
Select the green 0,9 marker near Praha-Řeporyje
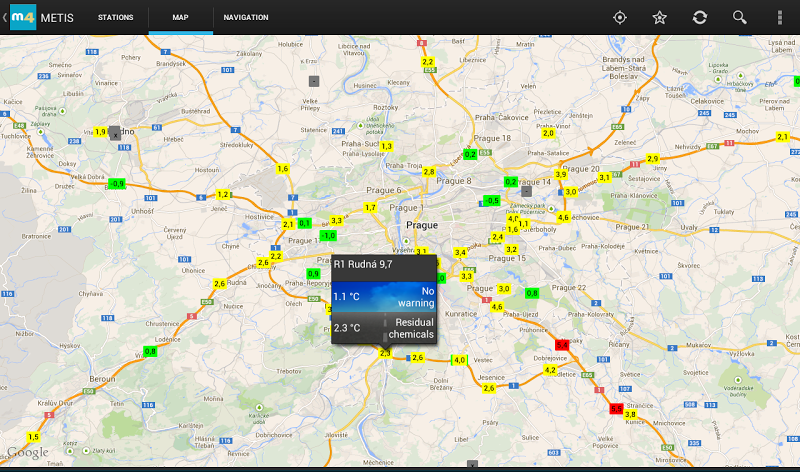(313, 274)
